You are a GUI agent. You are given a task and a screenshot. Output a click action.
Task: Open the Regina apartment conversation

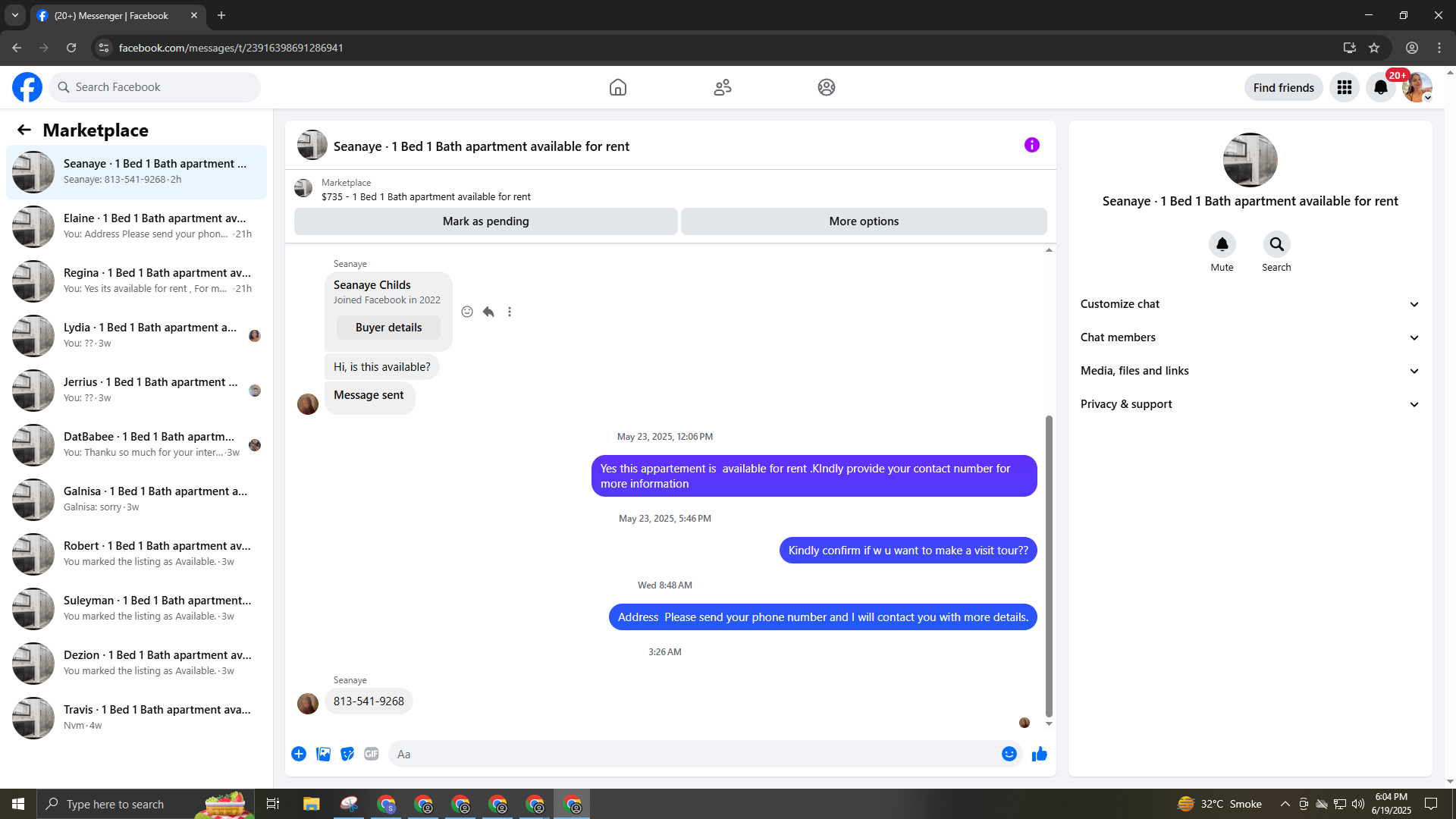point(136,281)
